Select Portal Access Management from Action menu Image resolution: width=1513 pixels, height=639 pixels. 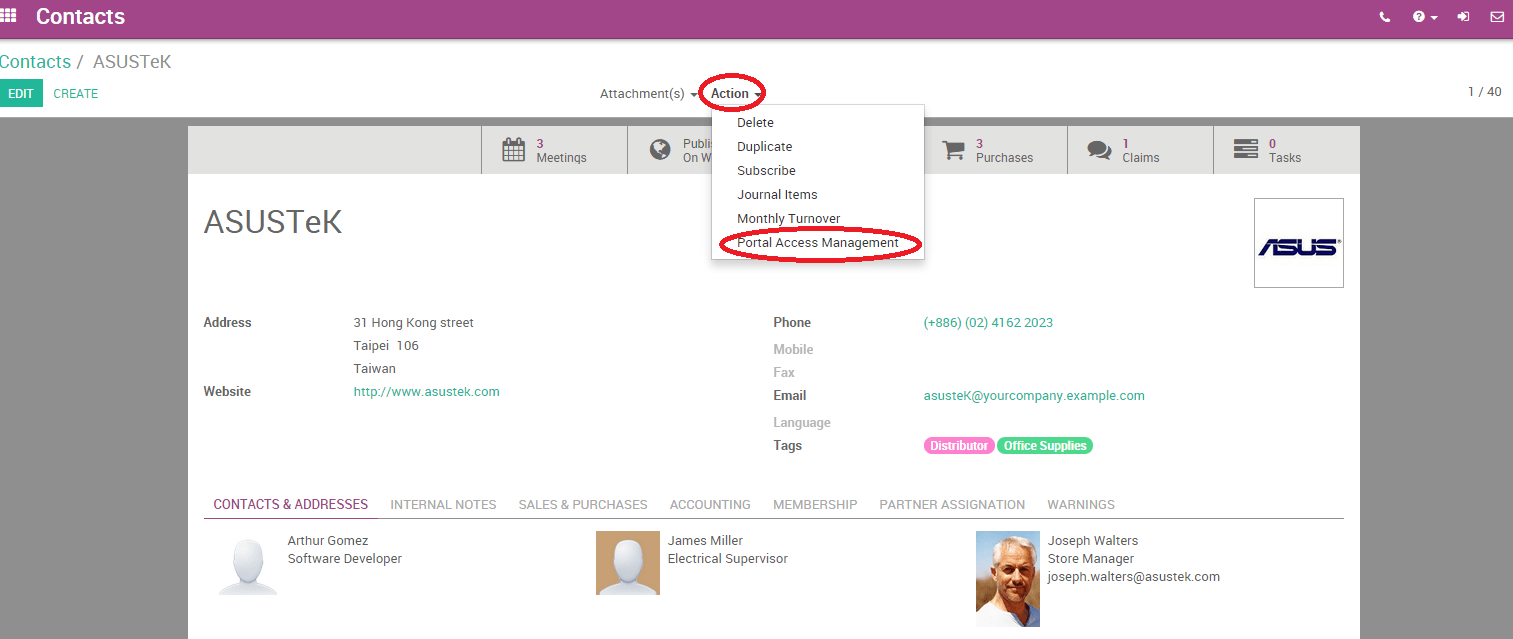coord(818,242)
